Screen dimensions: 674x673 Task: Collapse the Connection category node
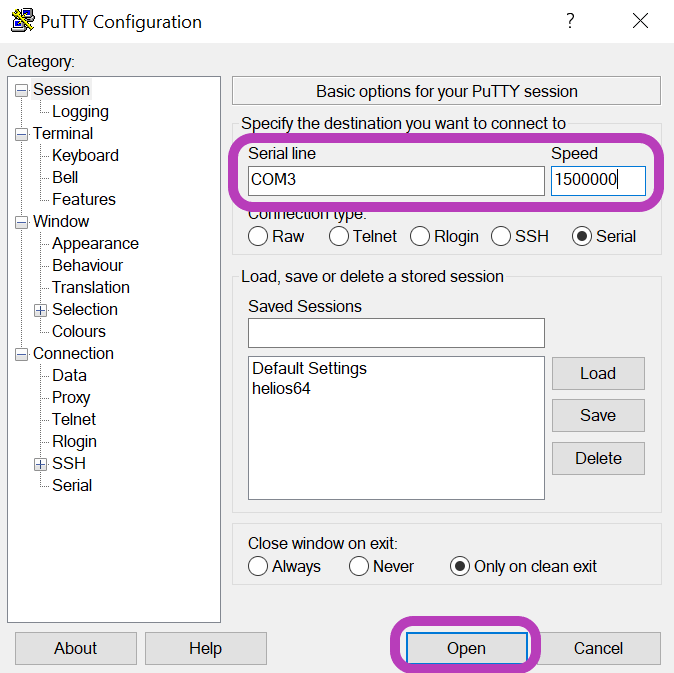(21, 354)
